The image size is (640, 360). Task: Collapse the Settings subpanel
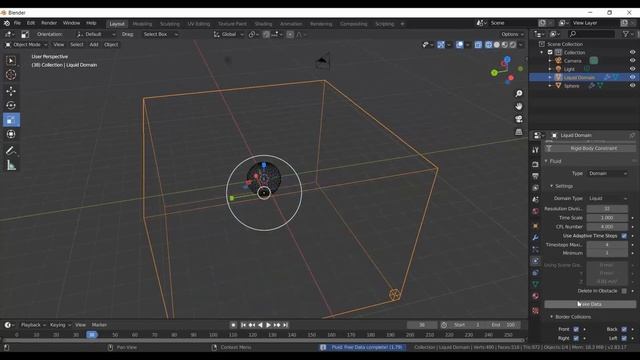(x=551, y=186)
